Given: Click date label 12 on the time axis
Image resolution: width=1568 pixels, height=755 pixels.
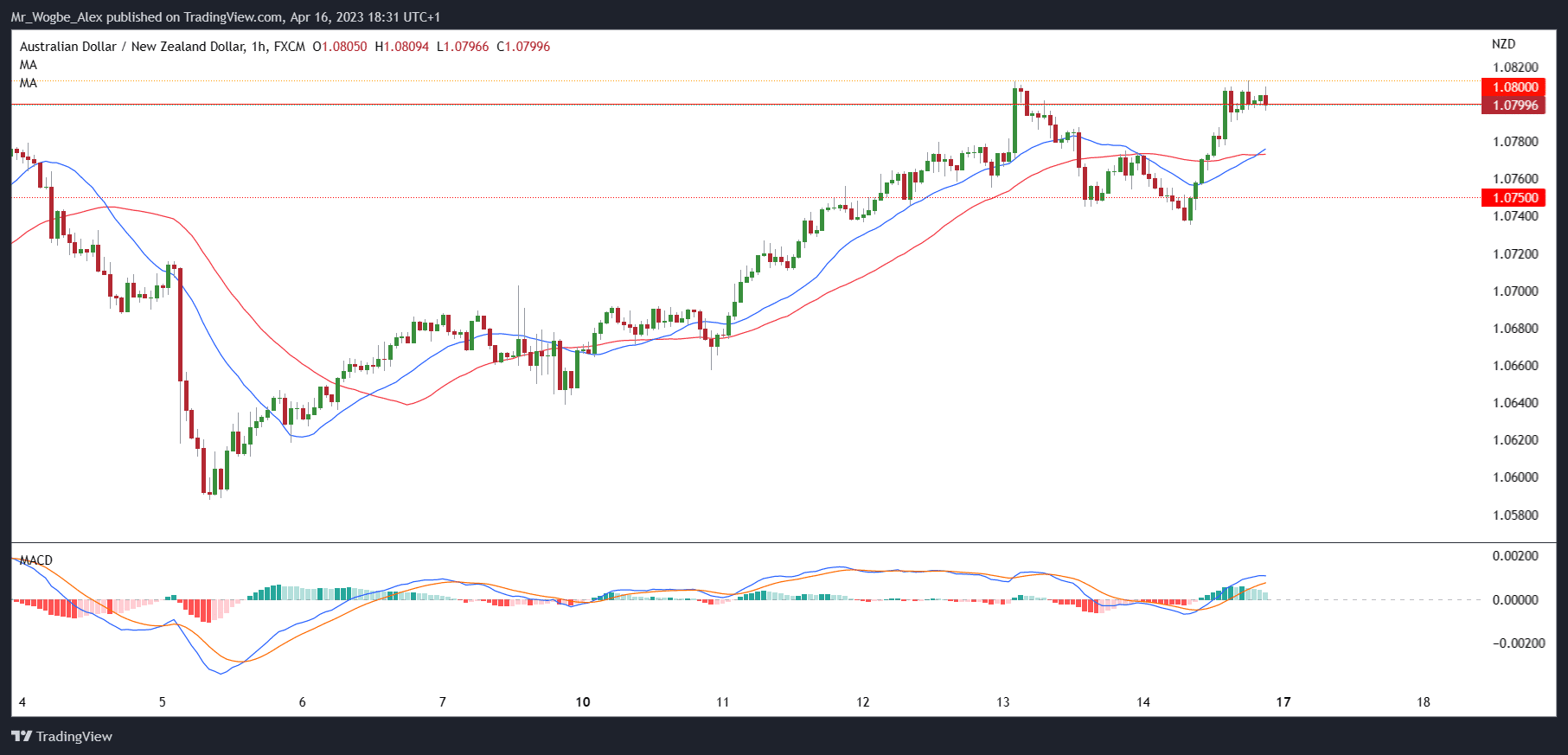Looking at the screenshot, I should point(863,702).
